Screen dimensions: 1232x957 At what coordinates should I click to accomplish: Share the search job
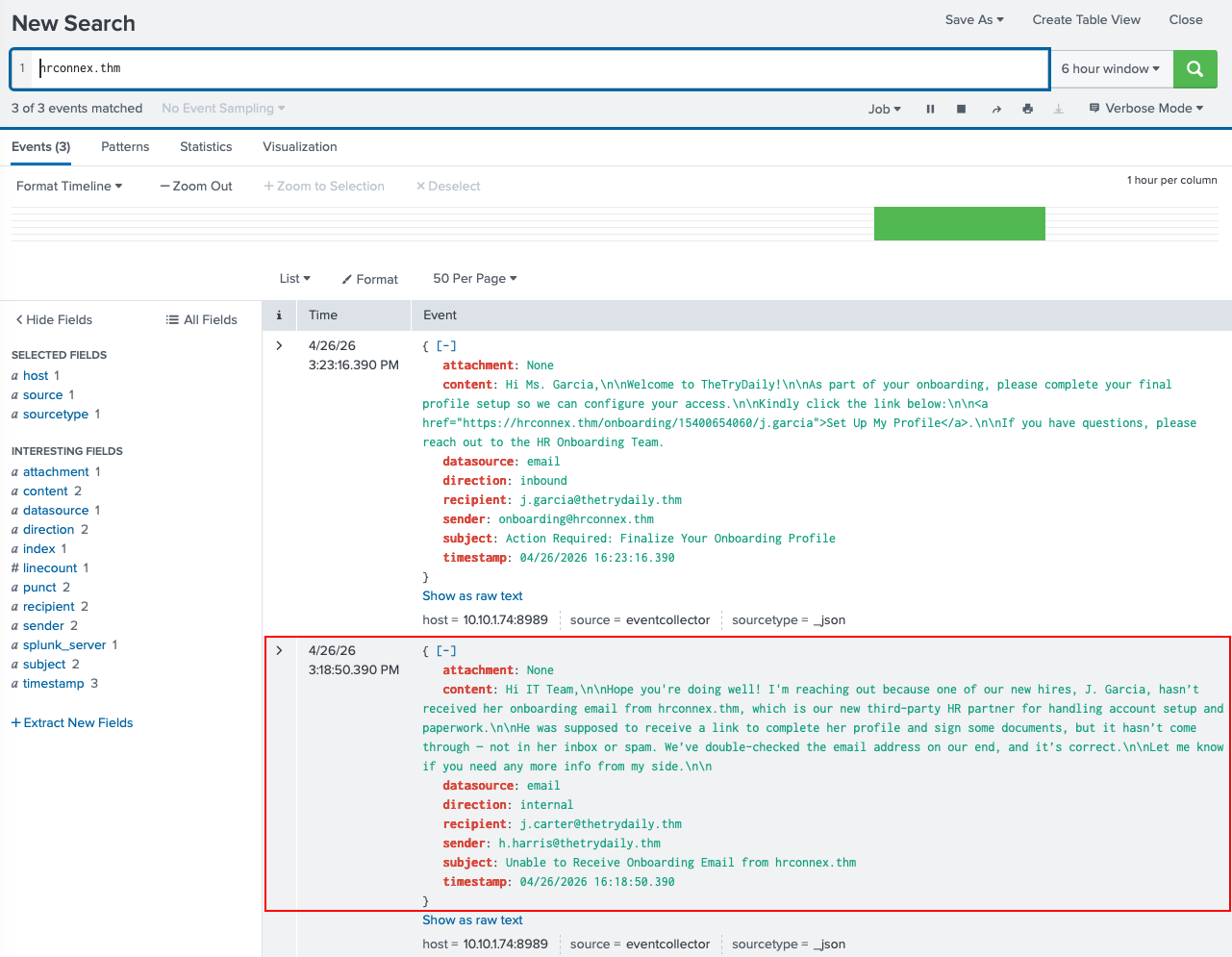(x=996, y=109)
